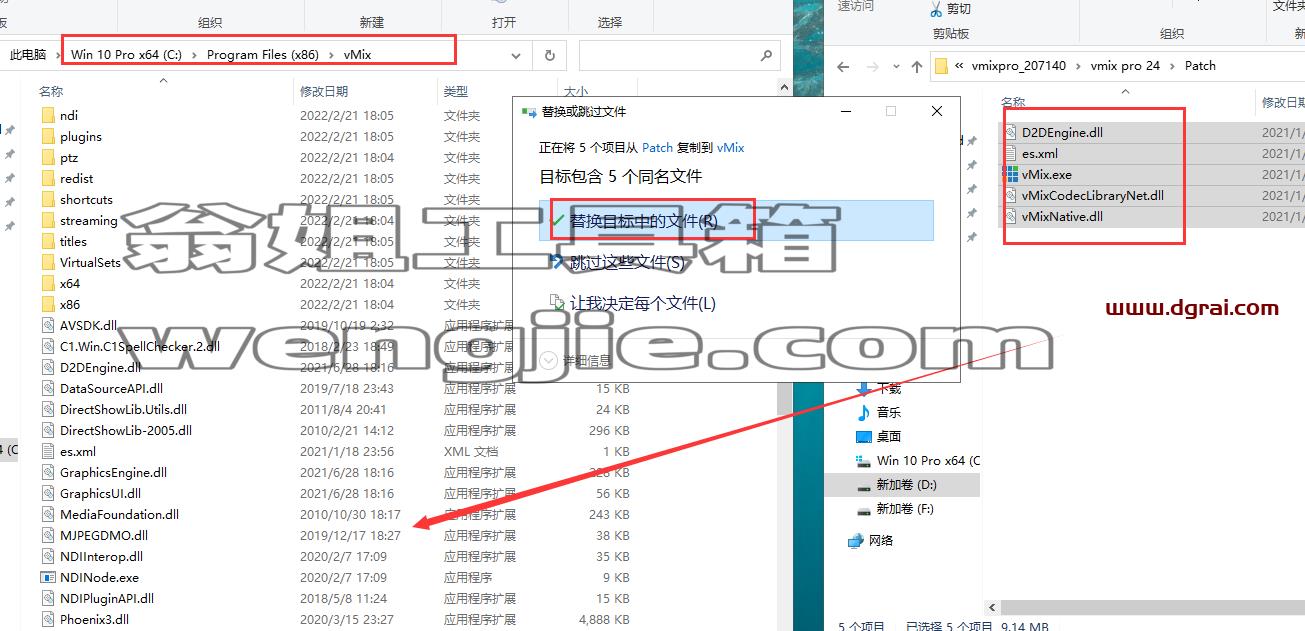The width and height of the screenshot is (1305, 631).
Task: Go up one level in Patch window
Action: click(x=916, y=67)
